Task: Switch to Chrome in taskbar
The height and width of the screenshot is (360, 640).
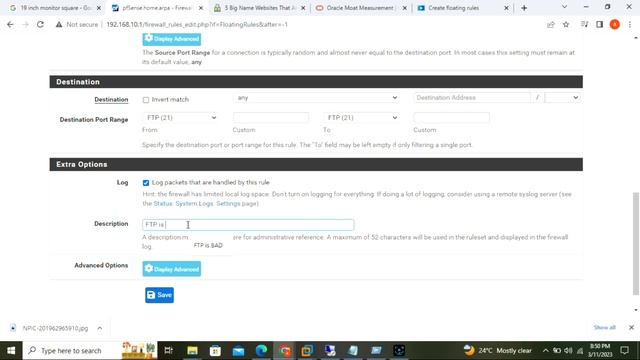Action: pos(284,350)
